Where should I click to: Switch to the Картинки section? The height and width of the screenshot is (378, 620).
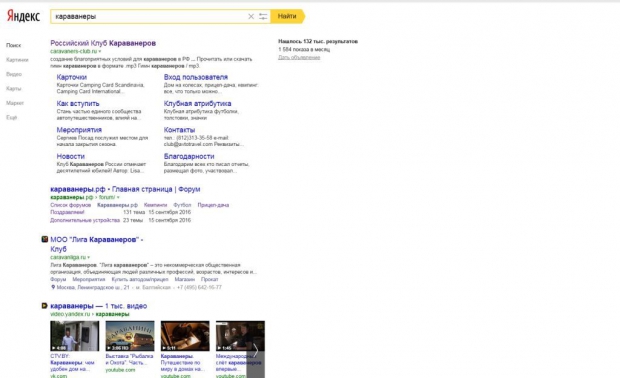coord(17,60)
